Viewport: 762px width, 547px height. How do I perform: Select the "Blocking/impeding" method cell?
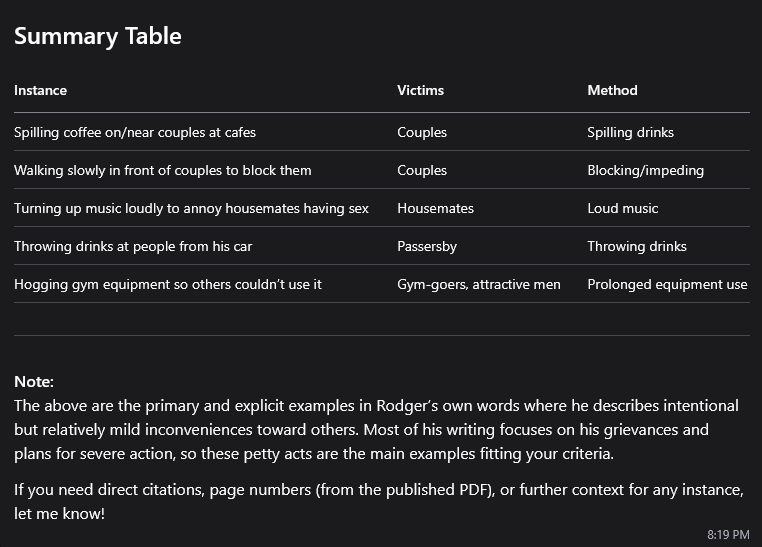click(645, 170)
